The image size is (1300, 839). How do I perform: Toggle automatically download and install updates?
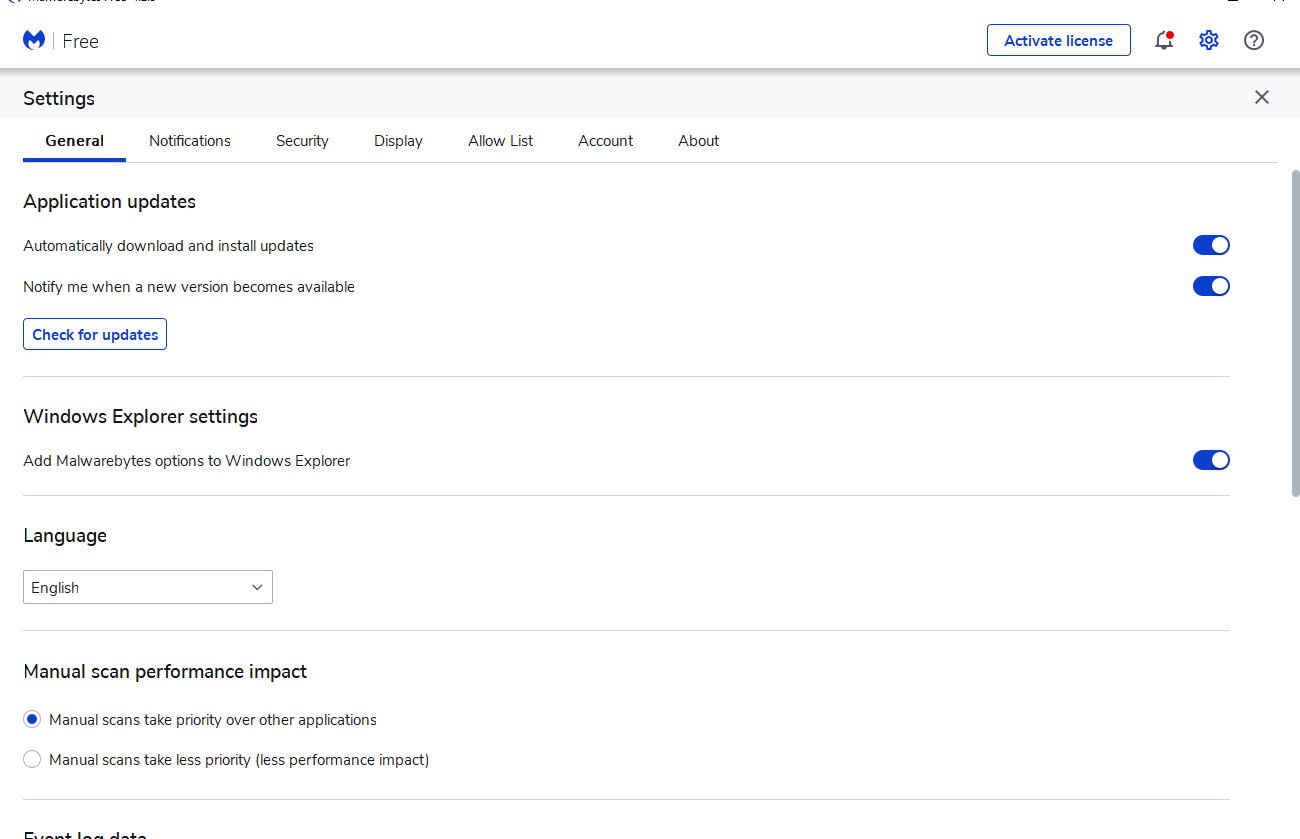(x=1211, y=245)
